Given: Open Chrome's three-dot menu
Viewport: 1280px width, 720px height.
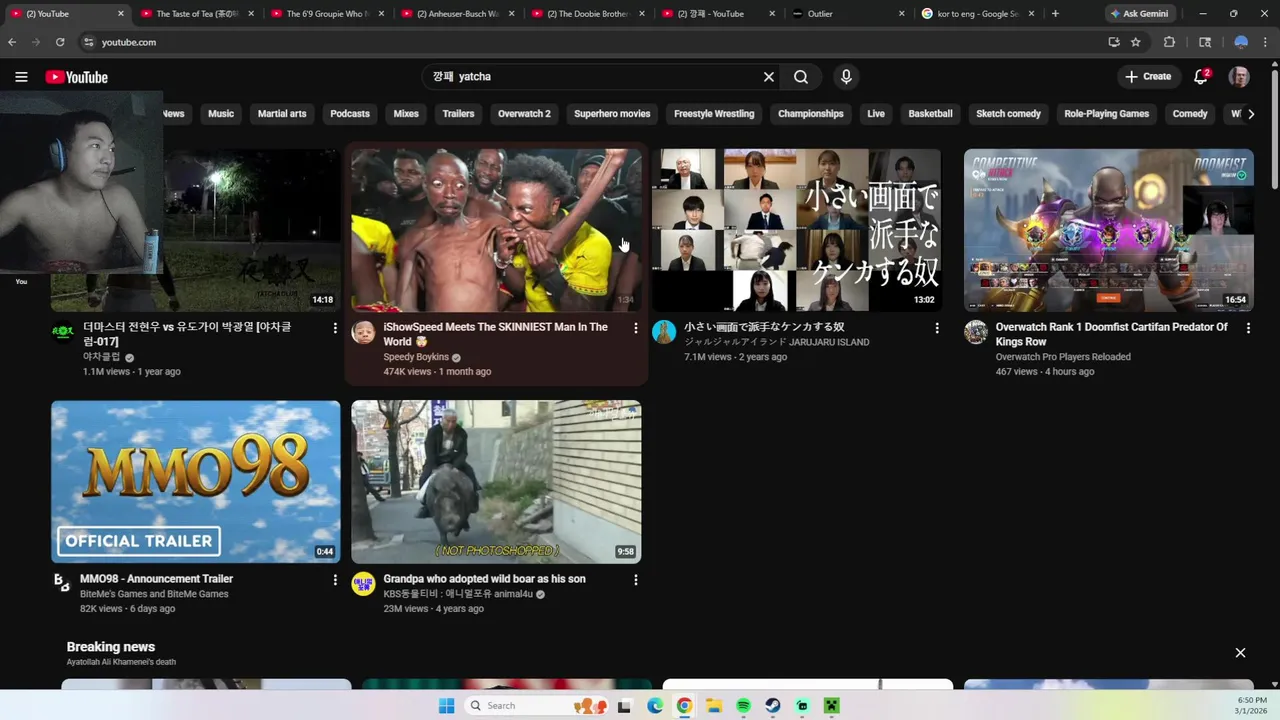Looking at the screenshot, I should point(1266,42).
